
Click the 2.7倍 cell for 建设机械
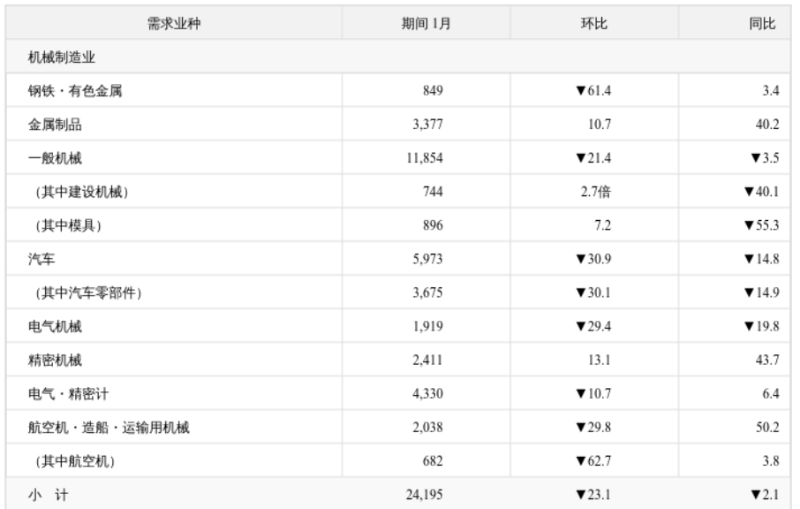tap(595, 192)
